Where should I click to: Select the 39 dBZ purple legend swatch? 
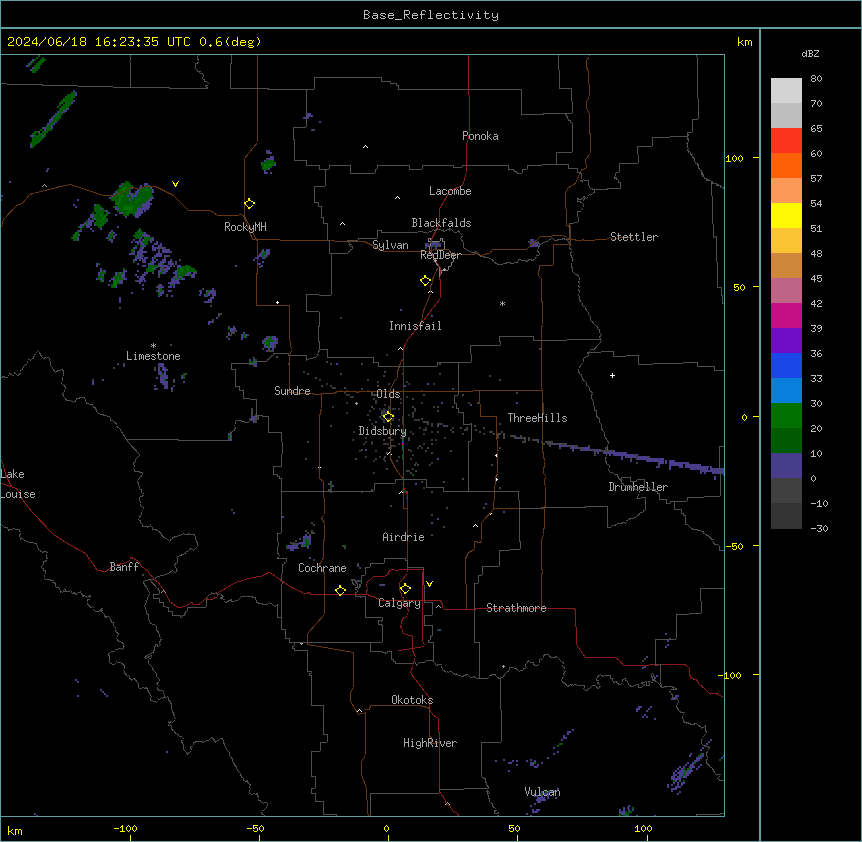pos(786,341)
